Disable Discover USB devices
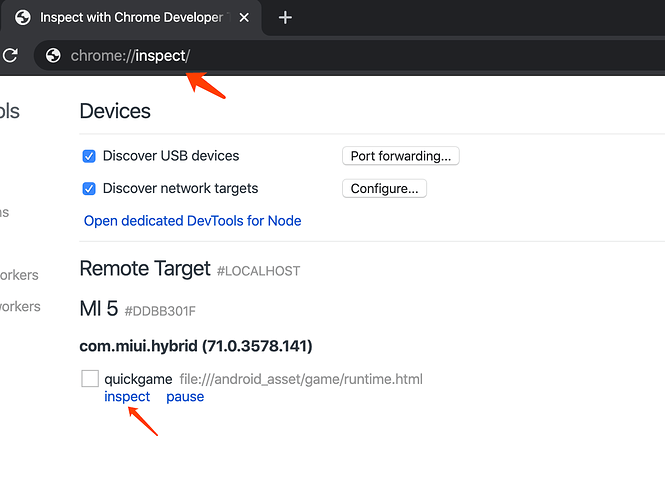This screenshot has width=665, height=500. pos(89,156)
